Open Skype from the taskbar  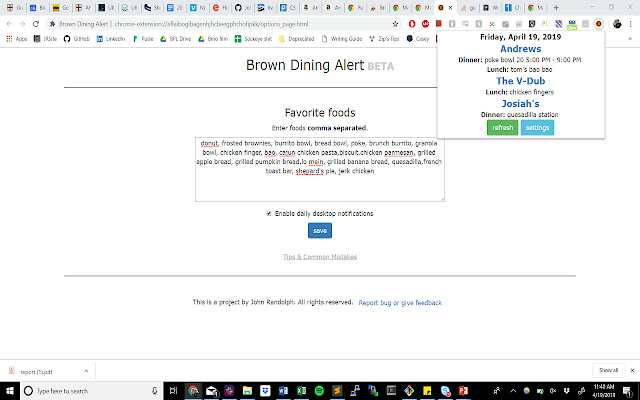point(445,391)
